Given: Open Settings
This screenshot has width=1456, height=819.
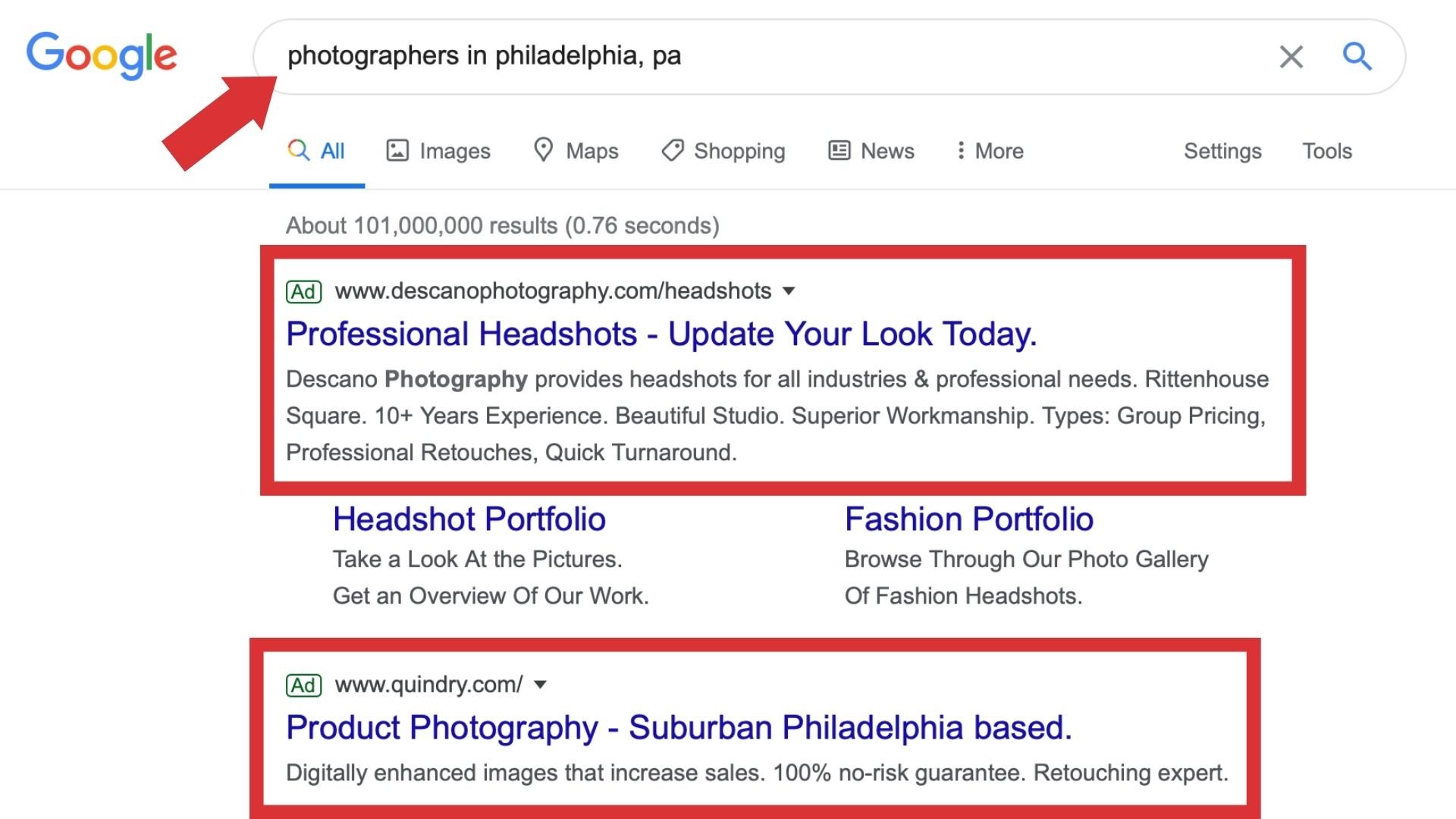Looking at the screenshot, I should pyautogui.click(x=1222, y=151).
